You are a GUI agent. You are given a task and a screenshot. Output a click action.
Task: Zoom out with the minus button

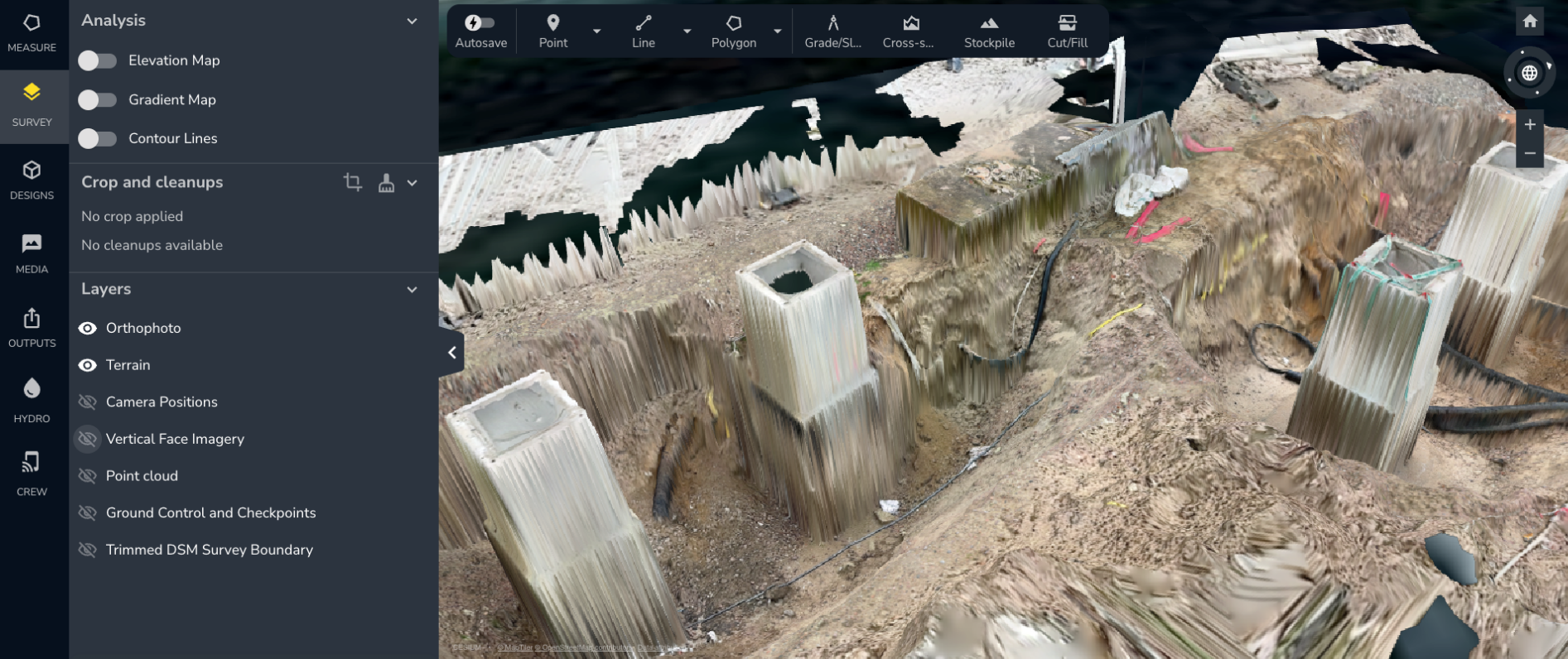click(1530, 153)
